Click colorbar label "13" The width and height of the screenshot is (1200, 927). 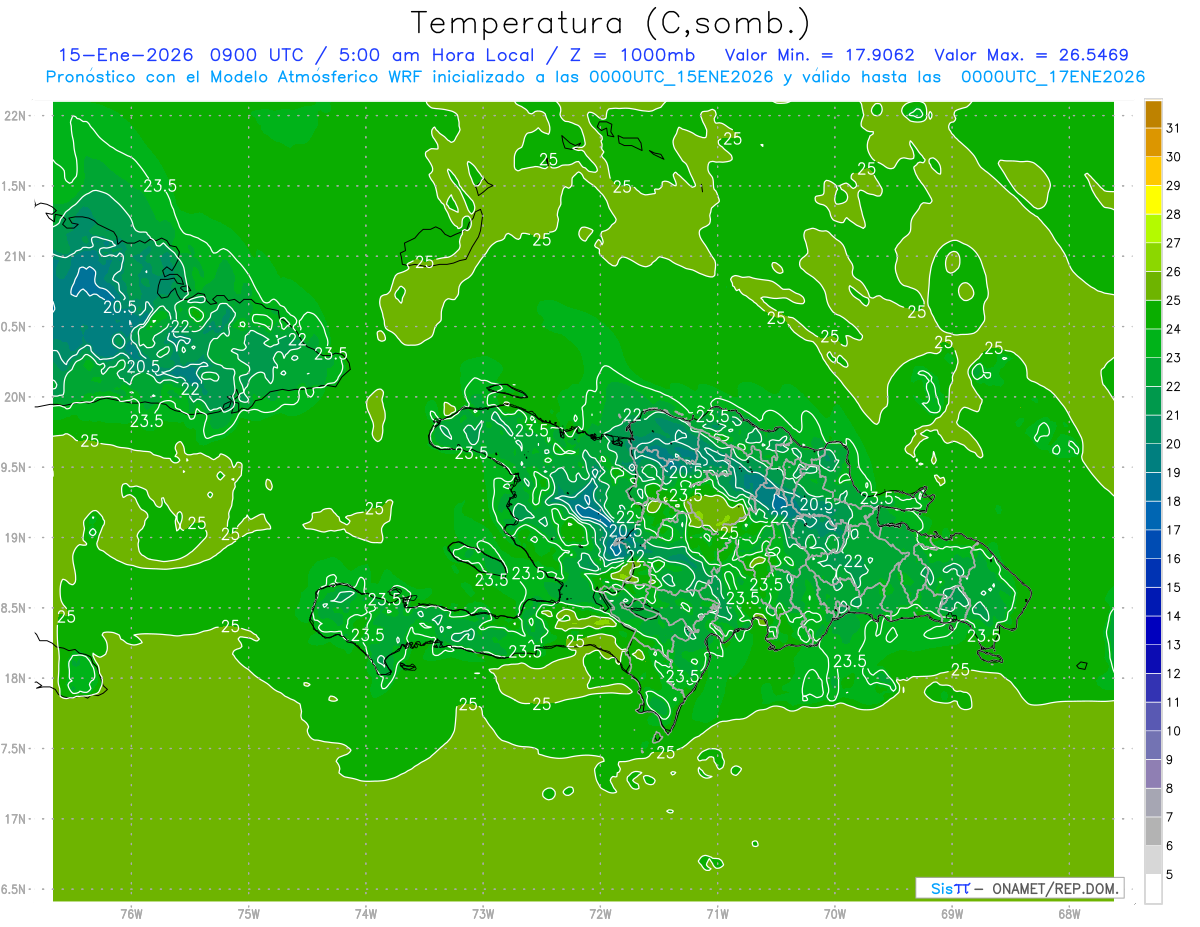coord(1174,645)
